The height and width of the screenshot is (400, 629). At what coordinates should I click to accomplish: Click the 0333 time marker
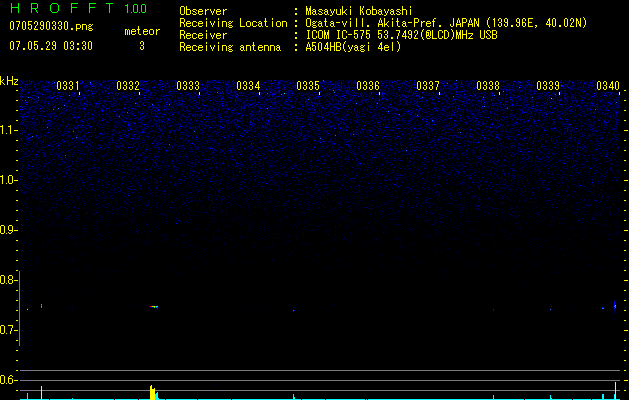pos(188,86)
